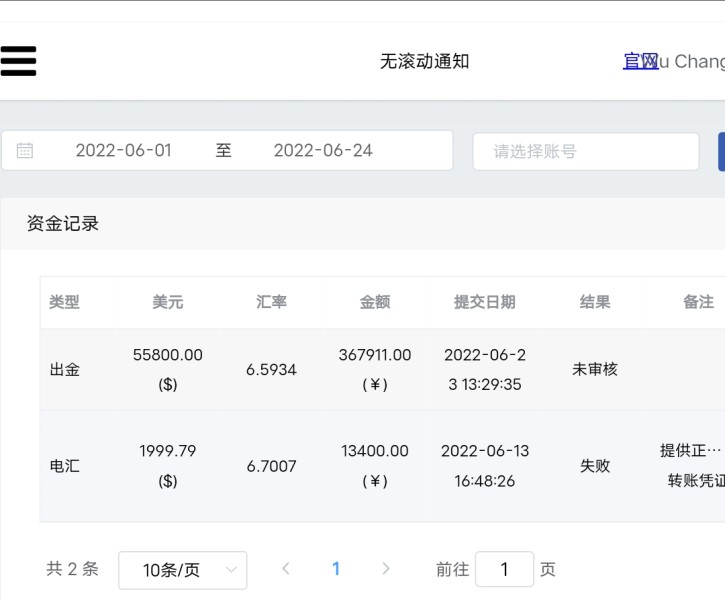Open the hamburger menu
This screenshot has height=600, width=725.
18,61
